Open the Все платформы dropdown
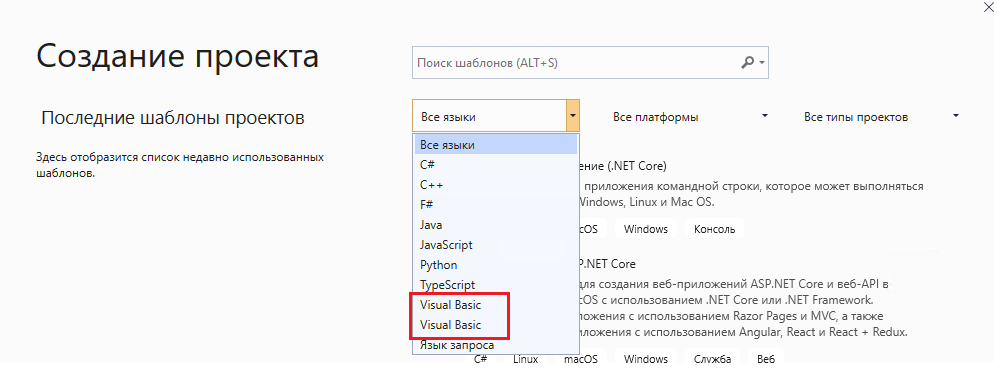 pyautogui.click(x=690, y=117)
